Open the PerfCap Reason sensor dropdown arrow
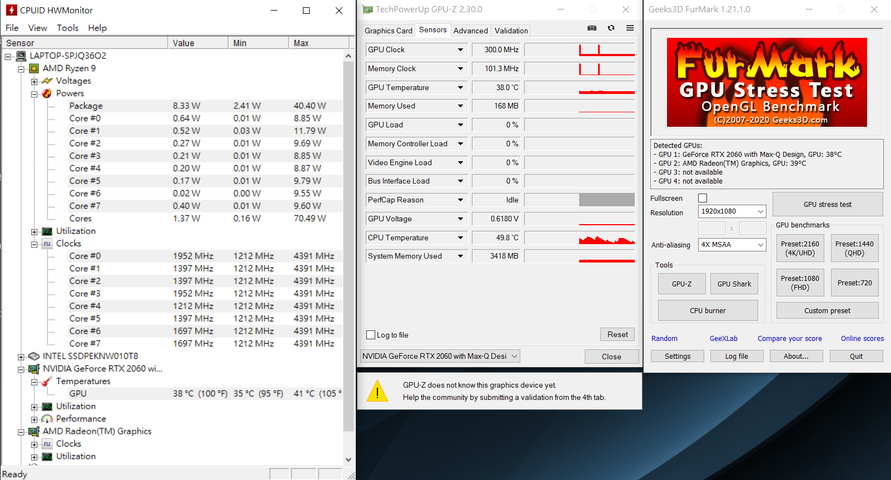The image size is (891, 480). pos(460,200)
